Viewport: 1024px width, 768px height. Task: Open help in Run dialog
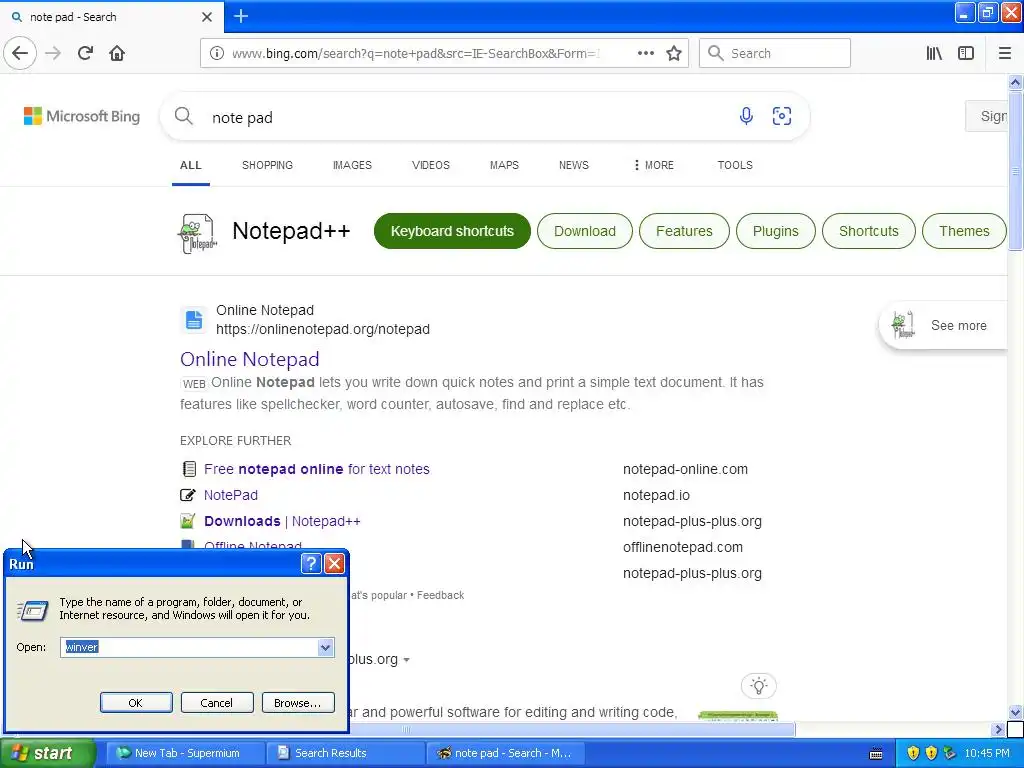(x=312, y=564)
